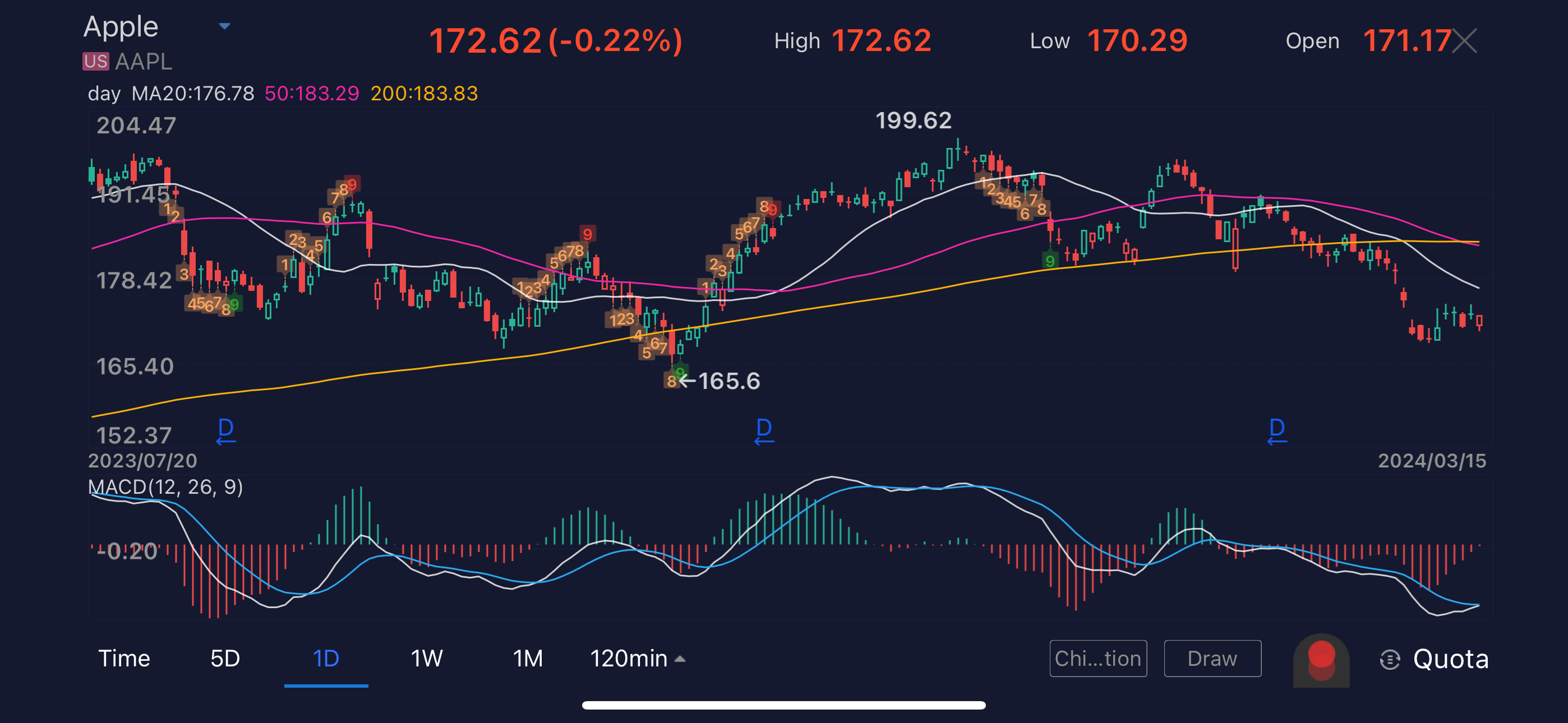Screen dimensions: 1568x723
Task: Tap the first dividend D marker
Action: (226, 430)
